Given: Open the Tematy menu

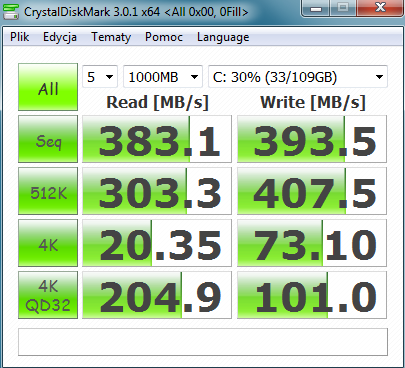Looking at the screenshot, I should (x=111, y=37).
